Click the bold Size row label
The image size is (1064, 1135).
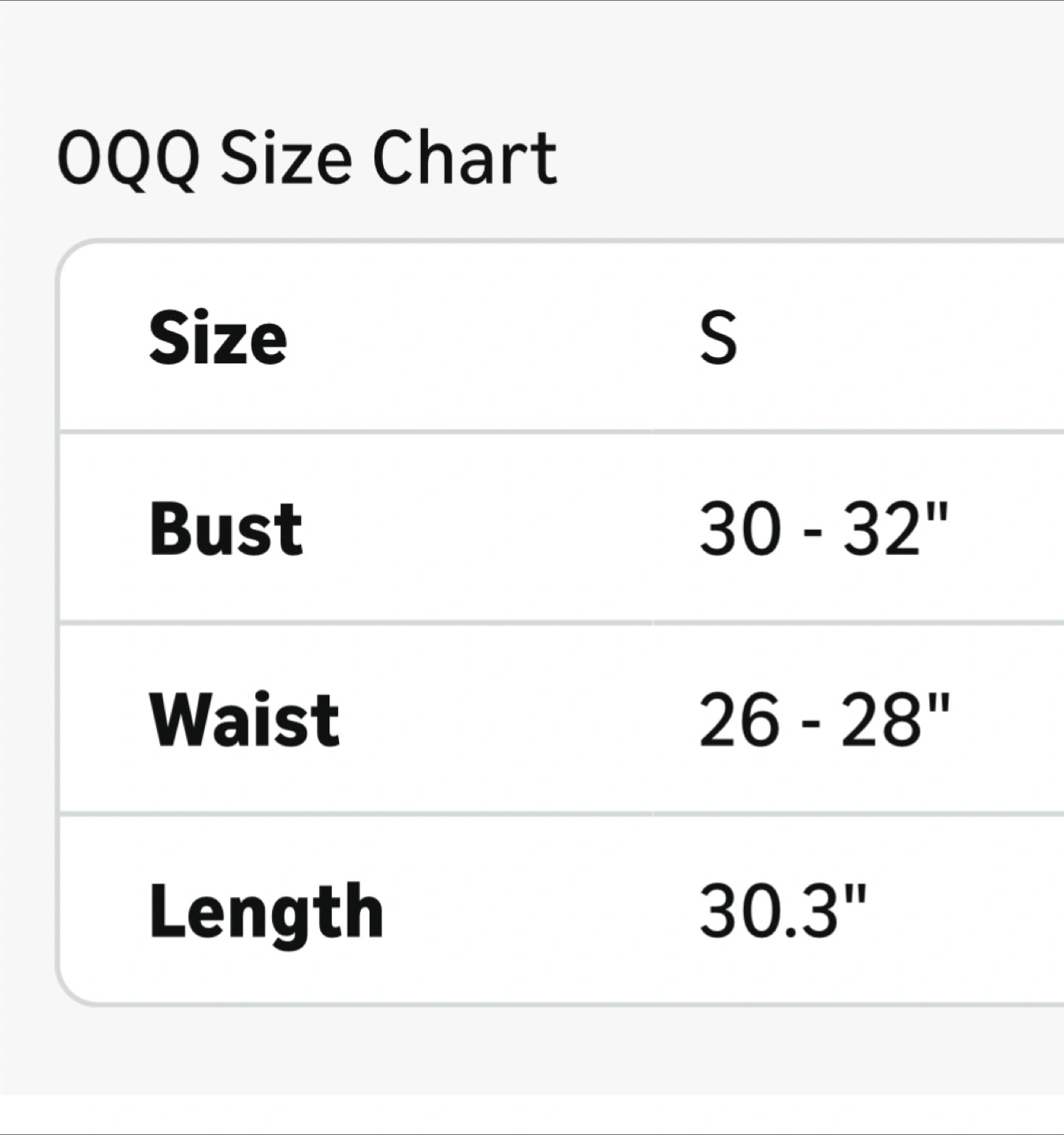pyautogui.click(x=218, y=339)
